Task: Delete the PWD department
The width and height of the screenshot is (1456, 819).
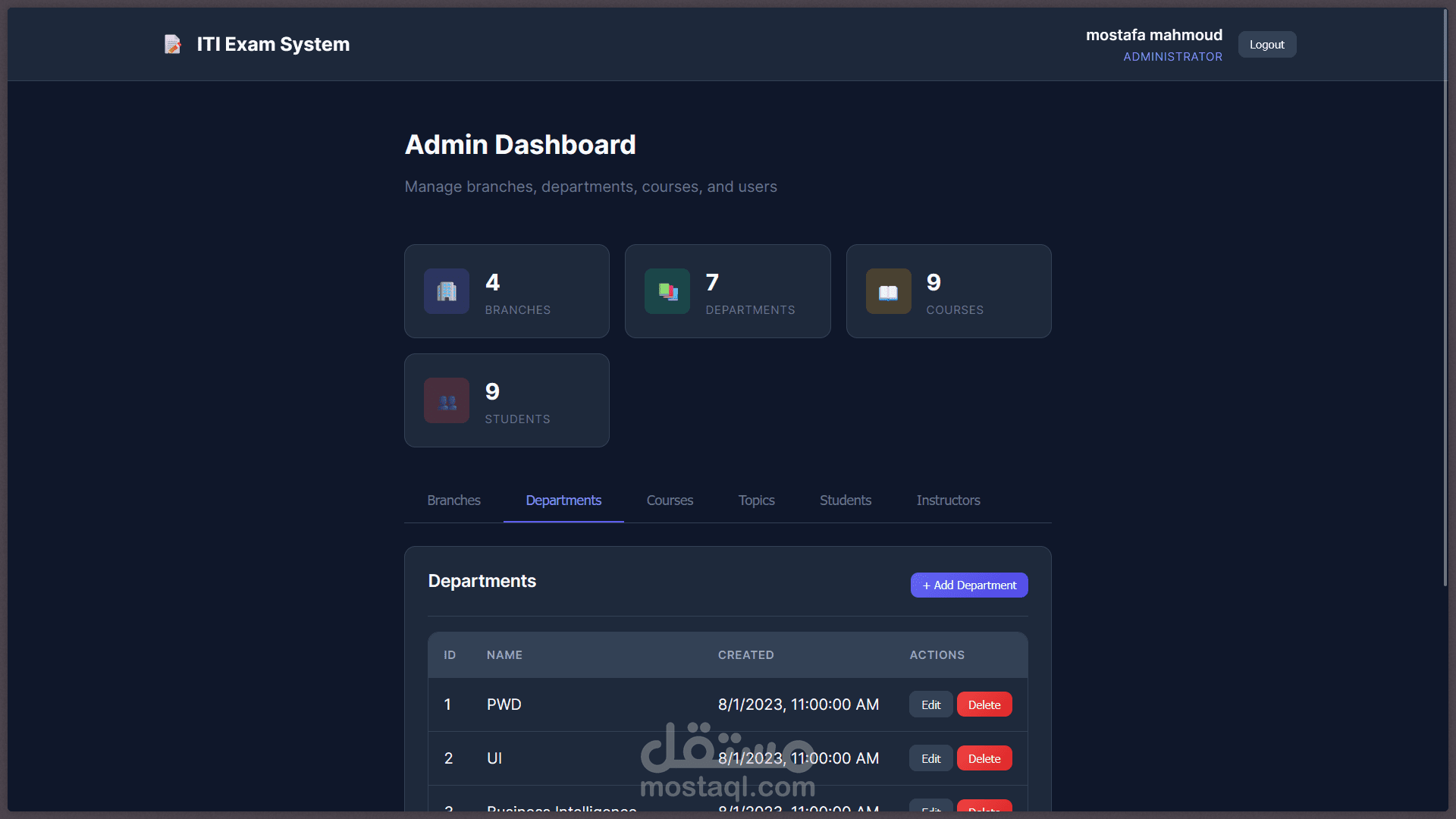Action: 984,704
